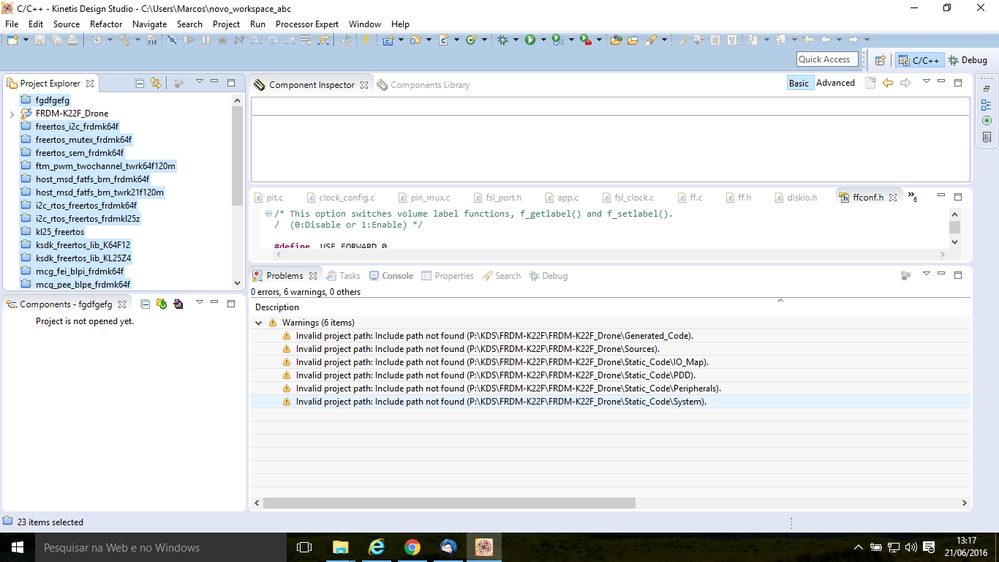Select freertos_i2c_frdmk64f project

click(x=77, y=126)
